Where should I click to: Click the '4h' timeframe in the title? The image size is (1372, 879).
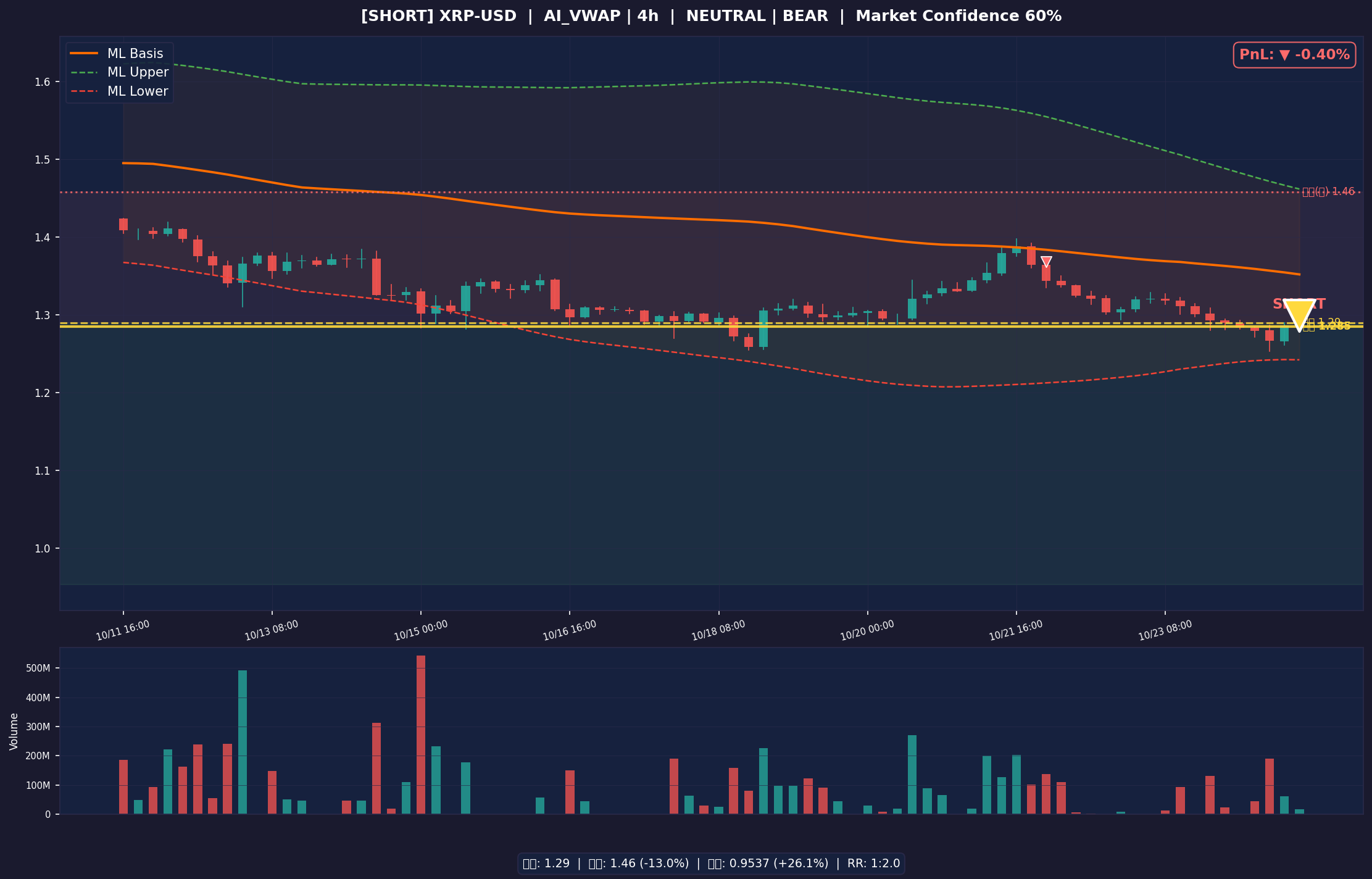pos(648,17)
